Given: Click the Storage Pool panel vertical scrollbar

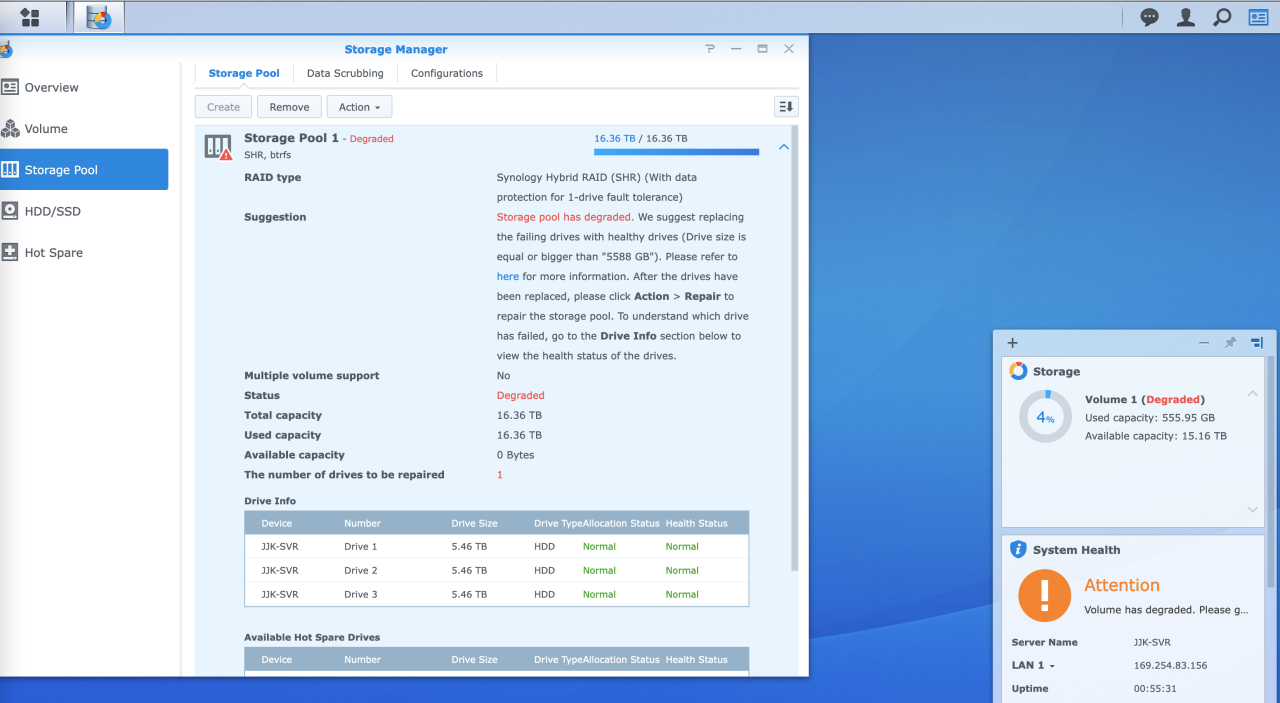Looking at the screenshot, I should [x=795, y=350].
